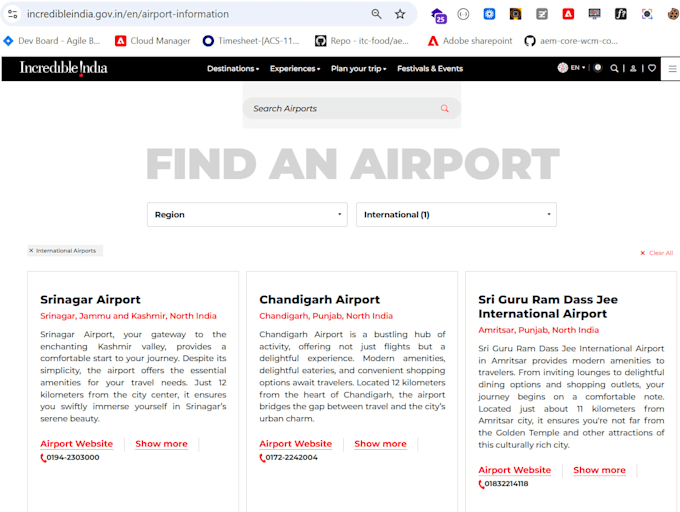Click the Chandigarh Airport card title
Screen dimensions: 680x512
tap(319, 300)
